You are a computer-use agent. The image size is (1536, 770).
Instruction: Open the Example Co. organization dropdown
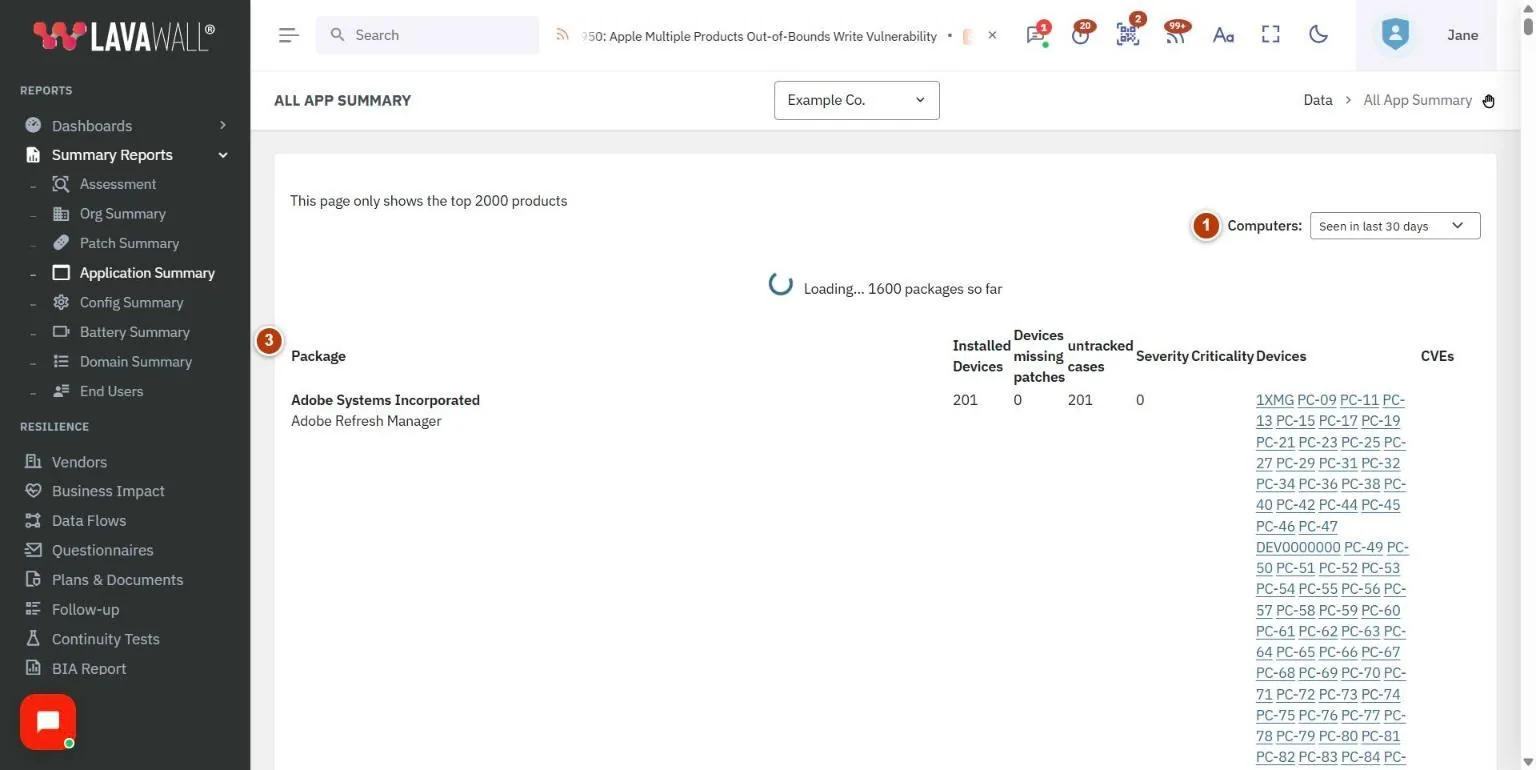[857, 100]
